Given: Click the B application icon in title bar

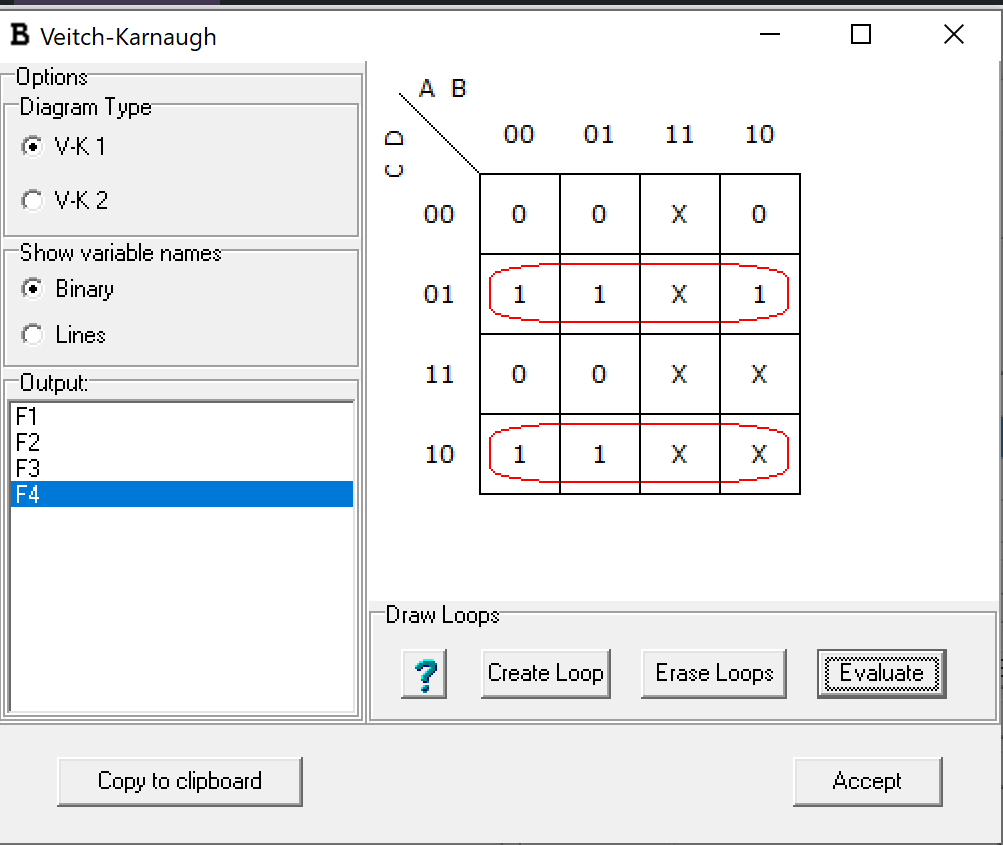Looking at the screenshot, I should [x=20, y=35].
